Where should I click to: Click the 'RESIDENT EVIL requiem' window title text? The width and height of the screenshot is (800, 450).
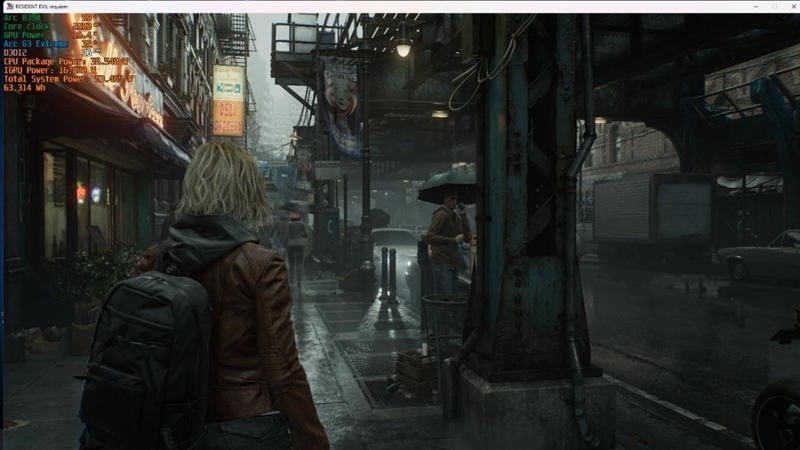coord(41,7)
